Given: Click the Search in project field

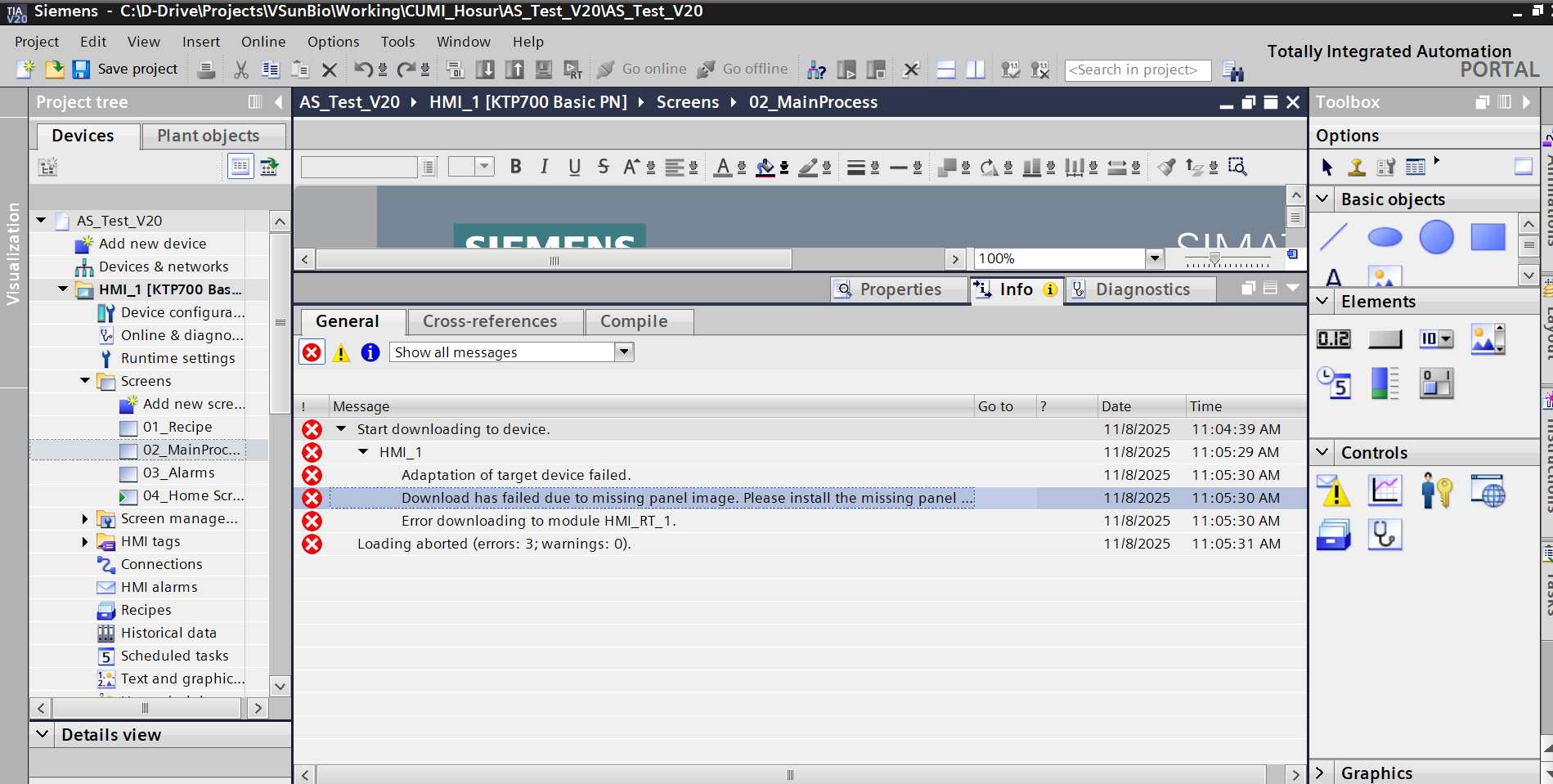Looking at the screenshot, I should tap(1137, 70).
